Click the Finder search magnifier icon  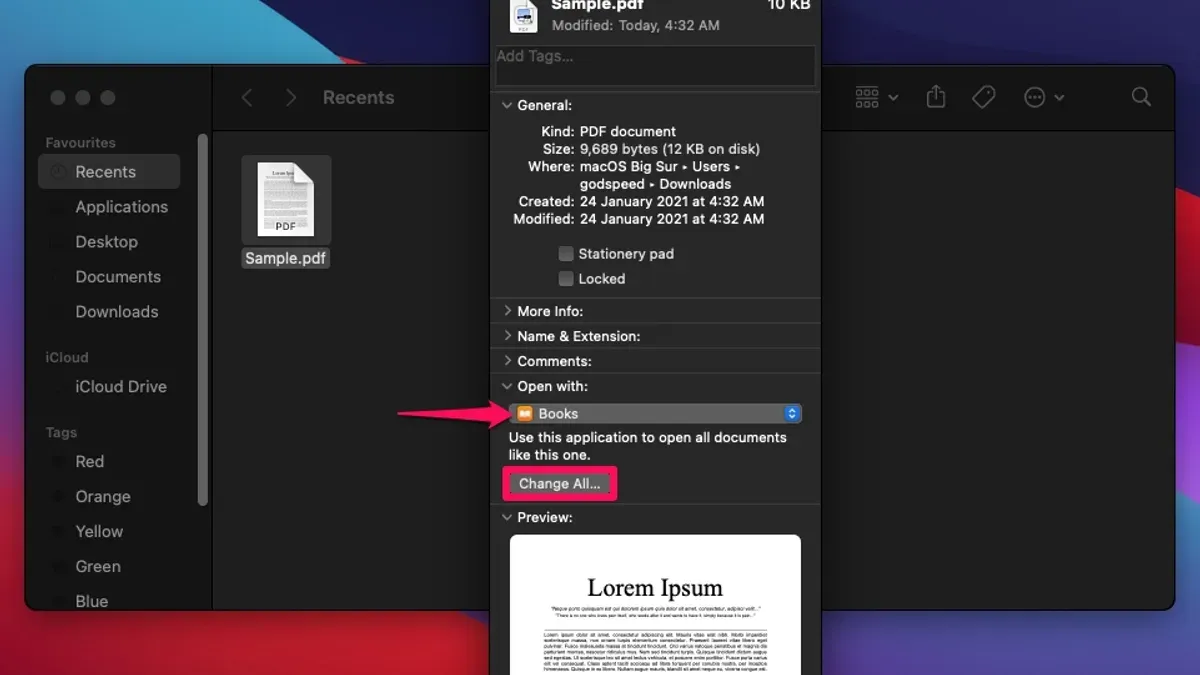click(1141, 97)
